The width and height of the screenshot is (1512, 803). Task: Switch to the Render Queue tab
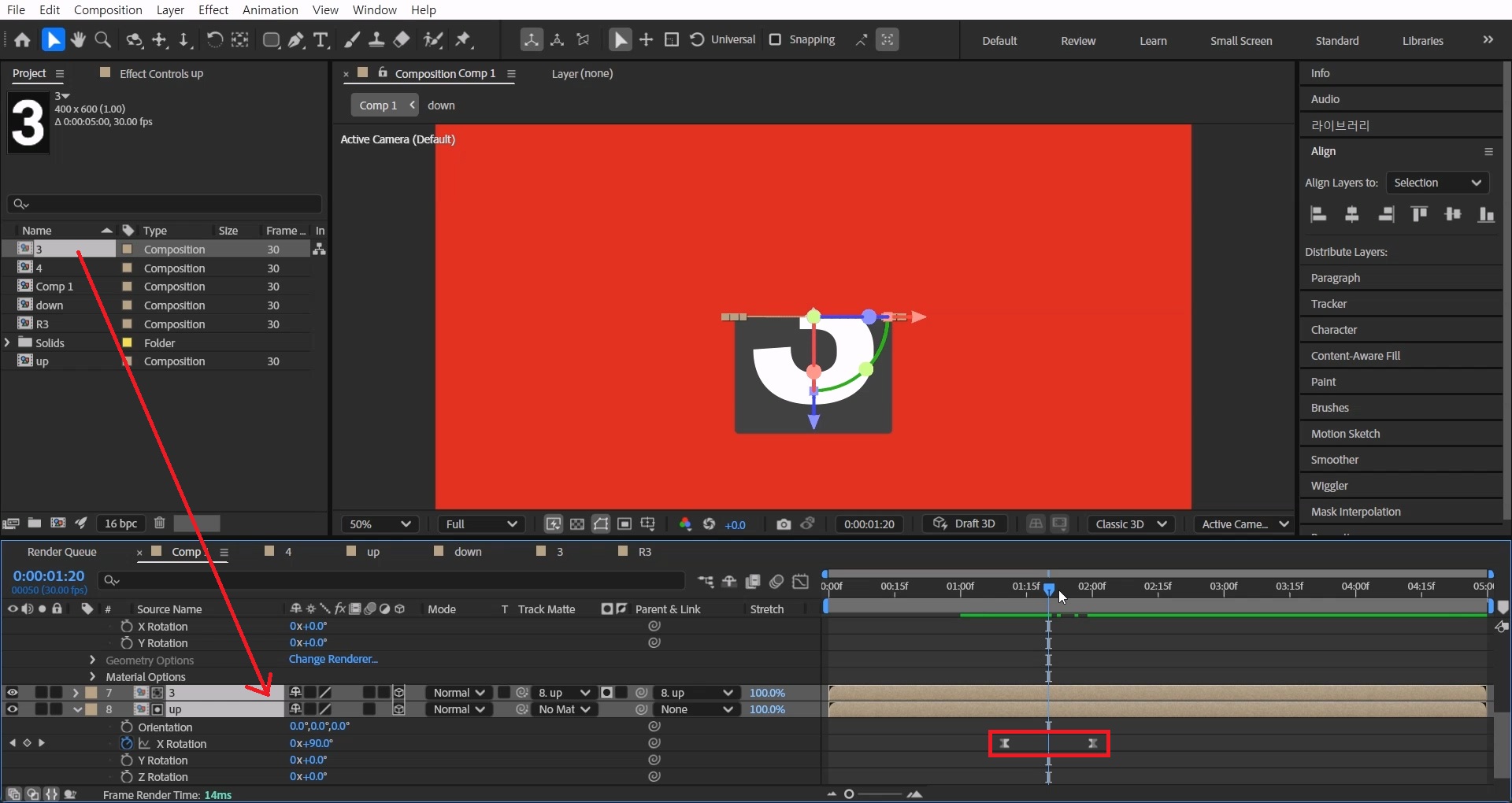point(61,552)
